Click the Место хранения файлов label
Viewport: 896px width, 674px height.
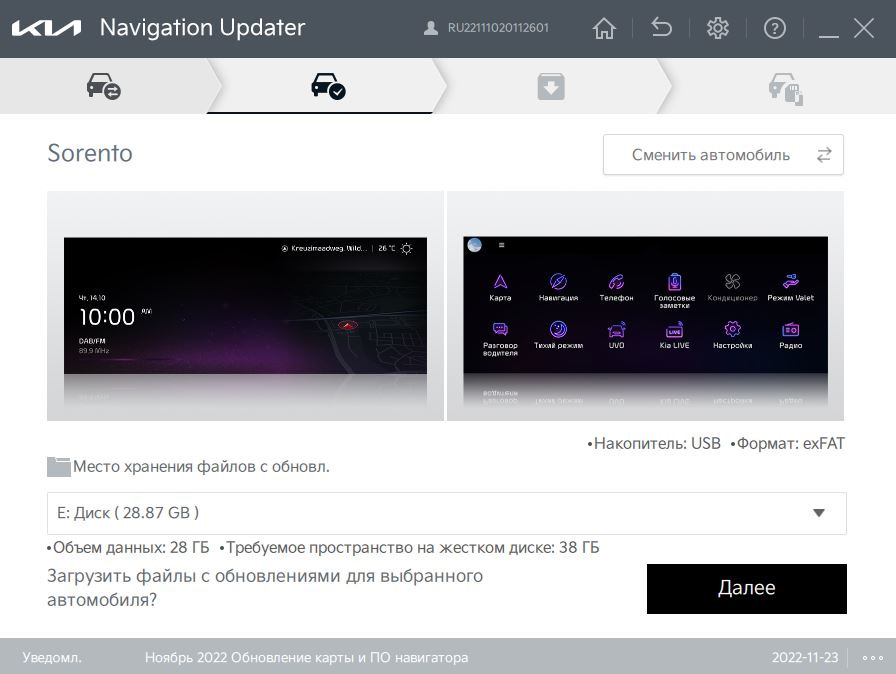point(201,467)
